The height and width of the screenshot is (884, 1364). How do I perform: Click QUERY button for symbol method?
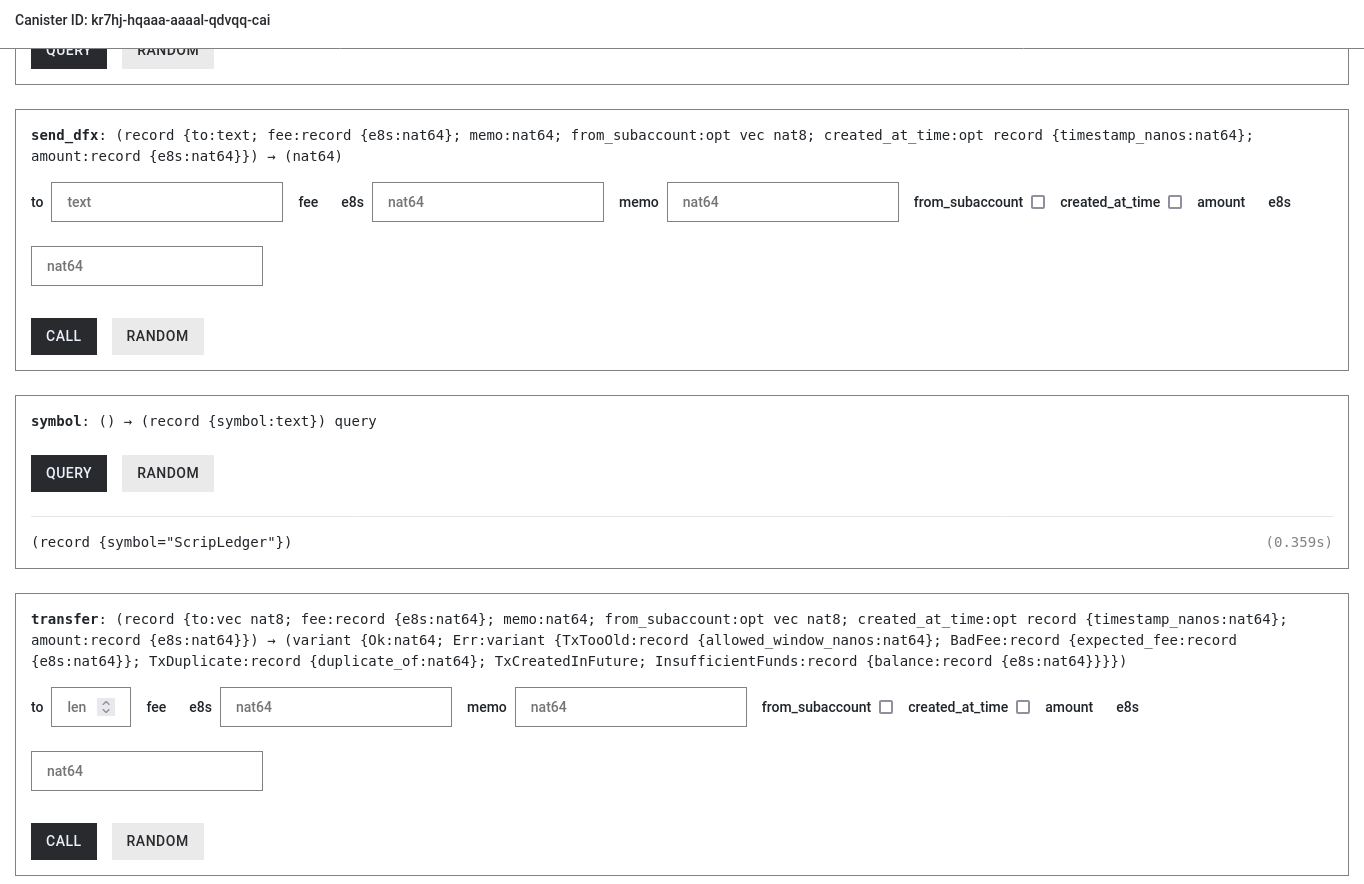(69, 473)
